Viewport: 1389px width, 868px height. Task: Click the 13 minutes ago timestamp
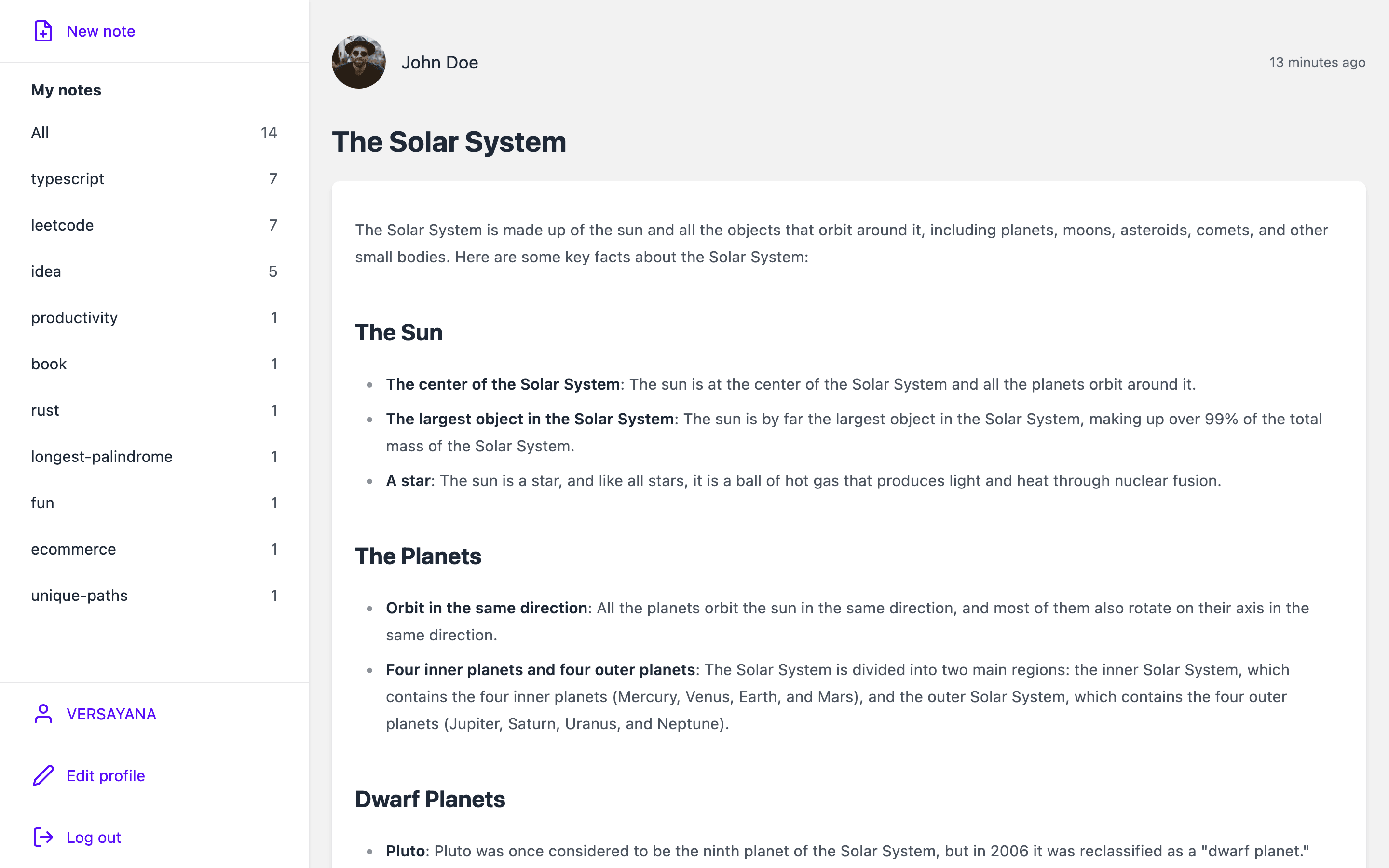1317,62
